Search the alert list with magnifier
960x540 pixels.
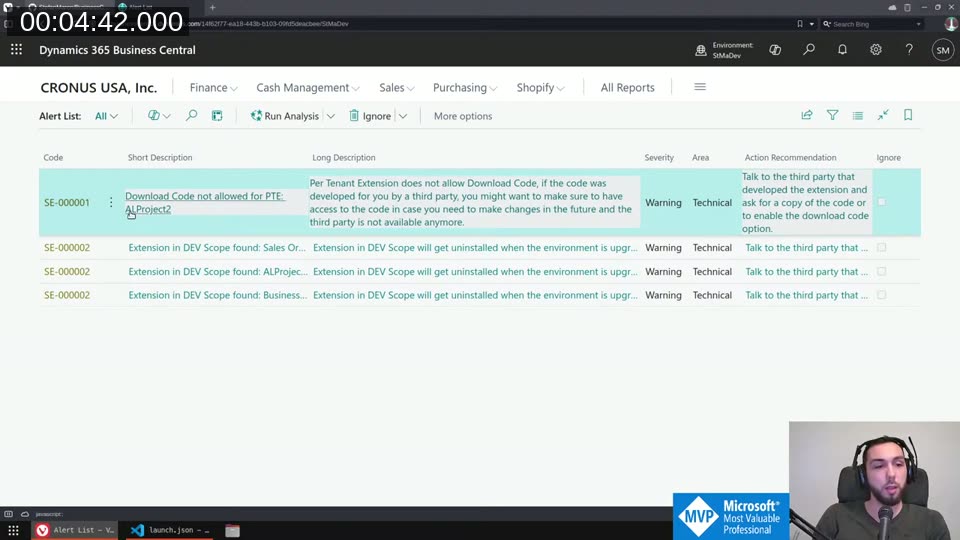click(x=192, y=116)
